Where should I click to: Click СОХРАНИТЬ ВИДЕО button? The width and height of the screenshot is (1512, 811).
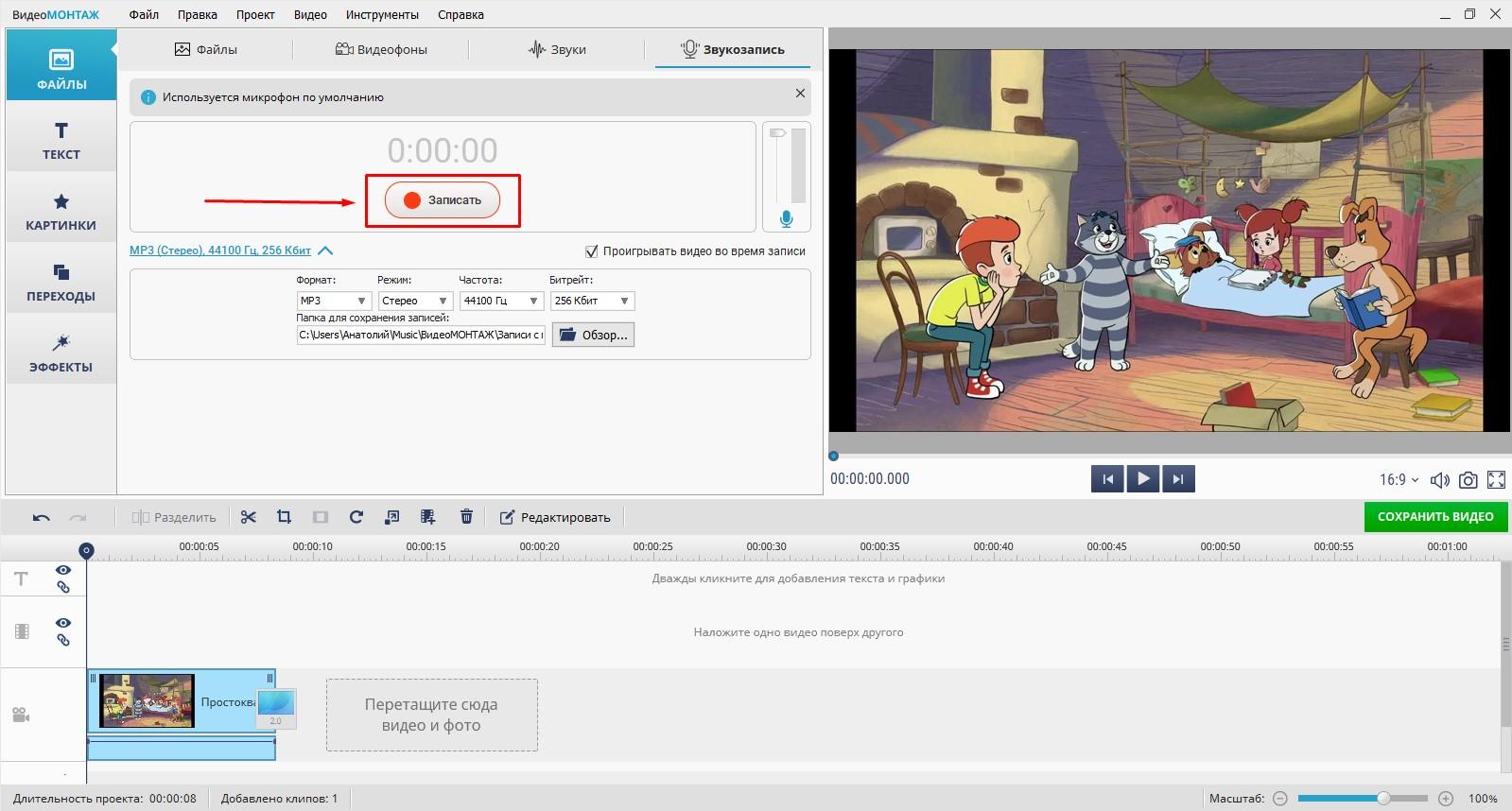1435,517
